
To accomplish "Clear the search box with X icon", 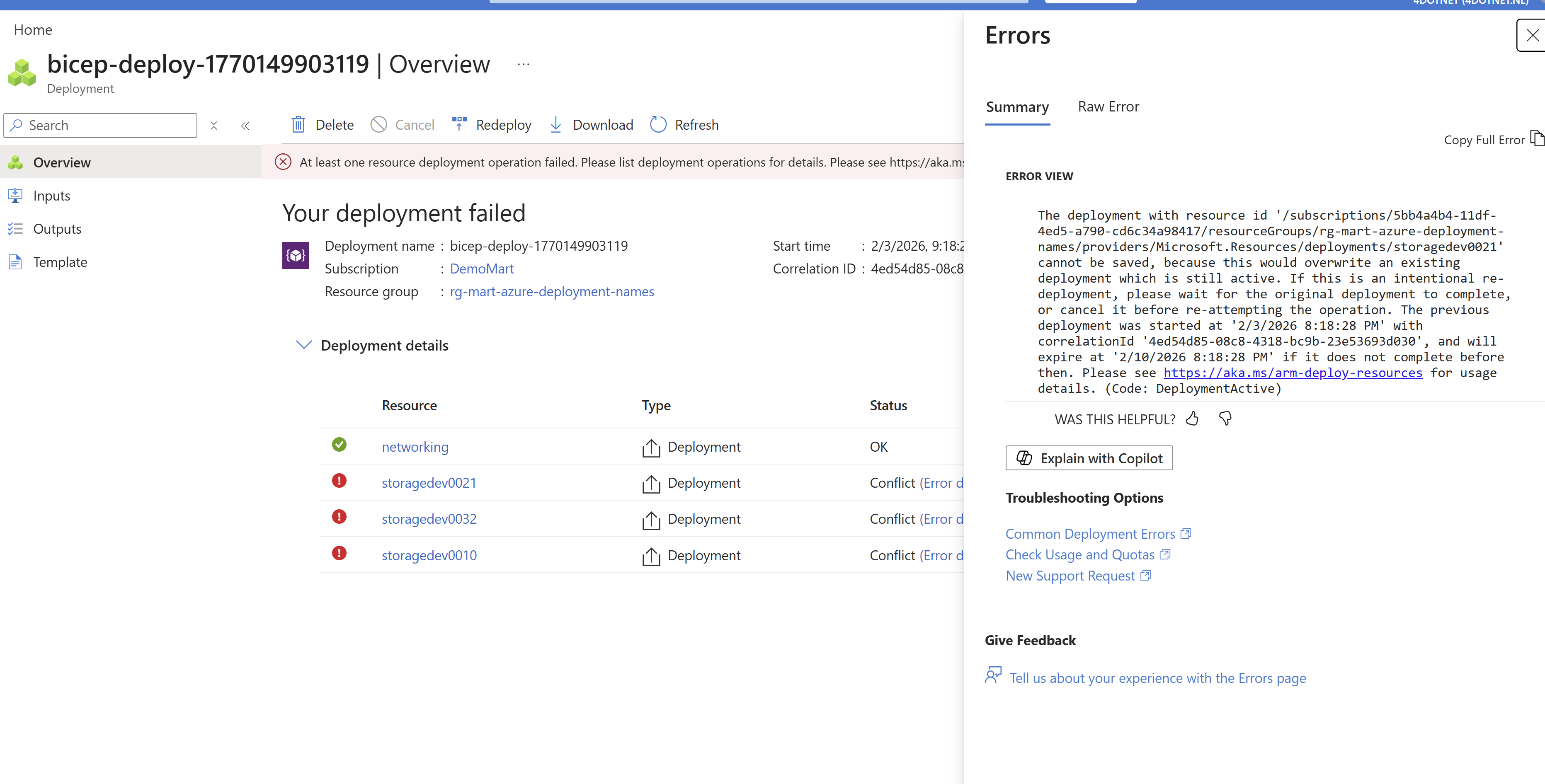I will coord(214,125).
